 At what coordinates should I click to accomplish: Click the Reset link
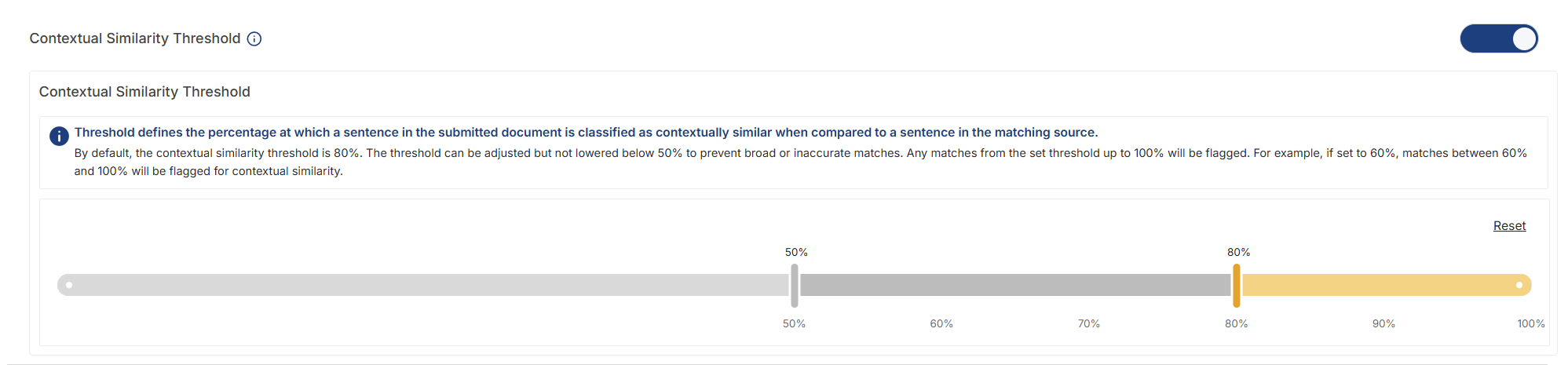tap(1509, 226)
